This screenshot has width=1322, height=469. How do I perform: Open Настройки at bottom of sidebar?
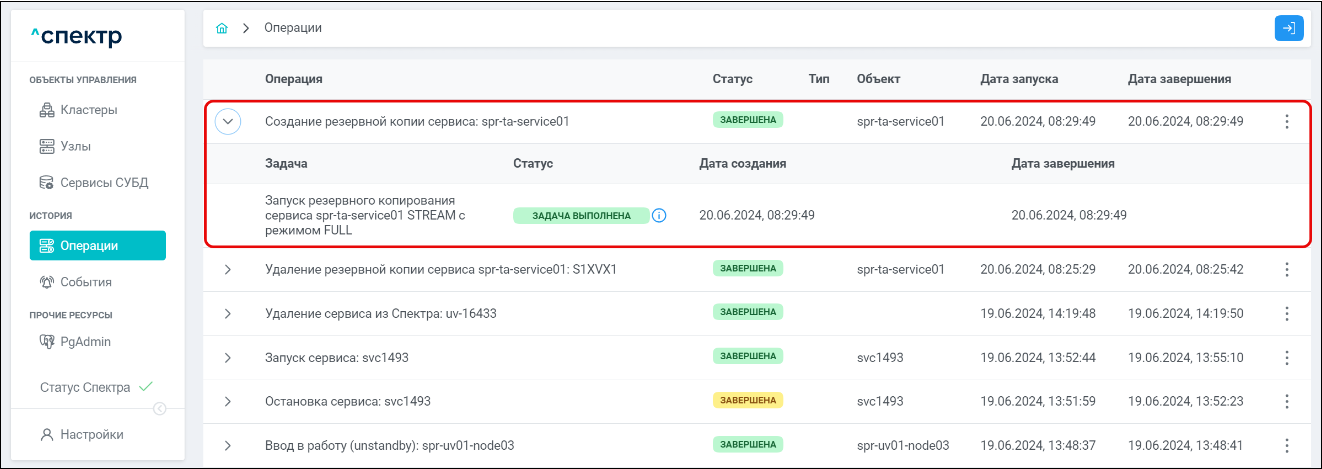click(91, 434)
